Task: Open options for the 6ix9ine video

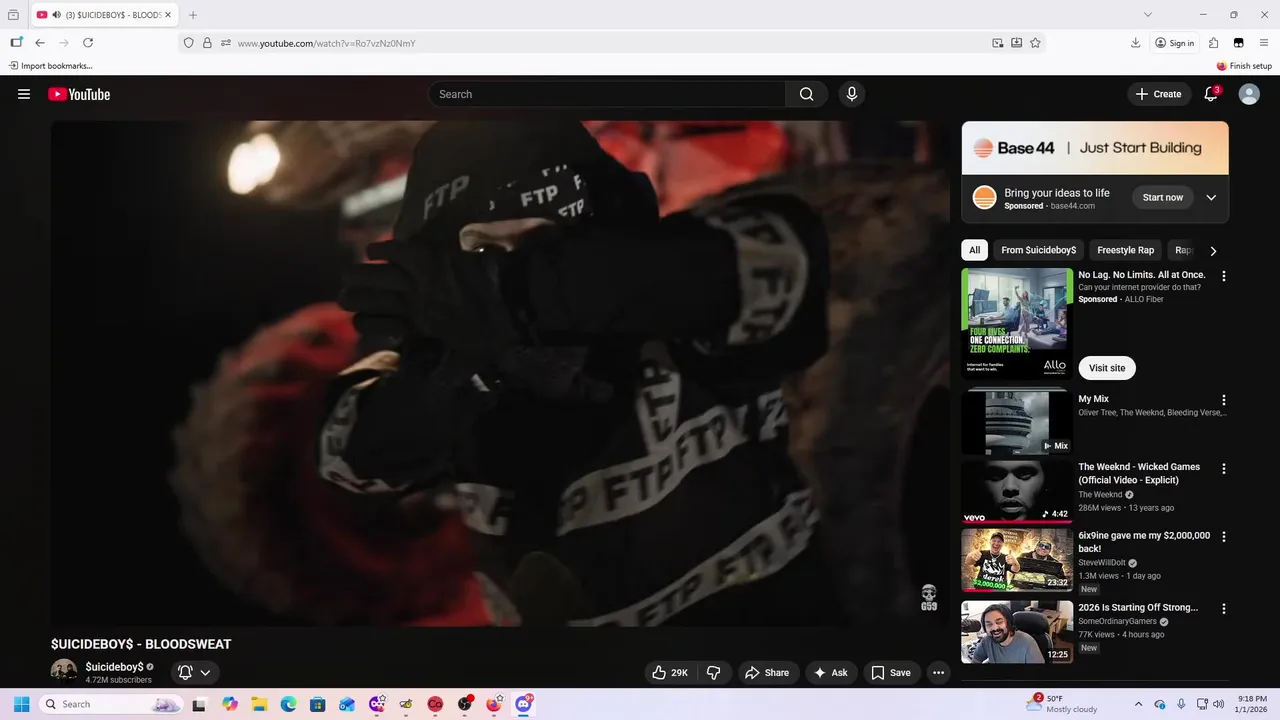Action: click(x=1223, y=537)
